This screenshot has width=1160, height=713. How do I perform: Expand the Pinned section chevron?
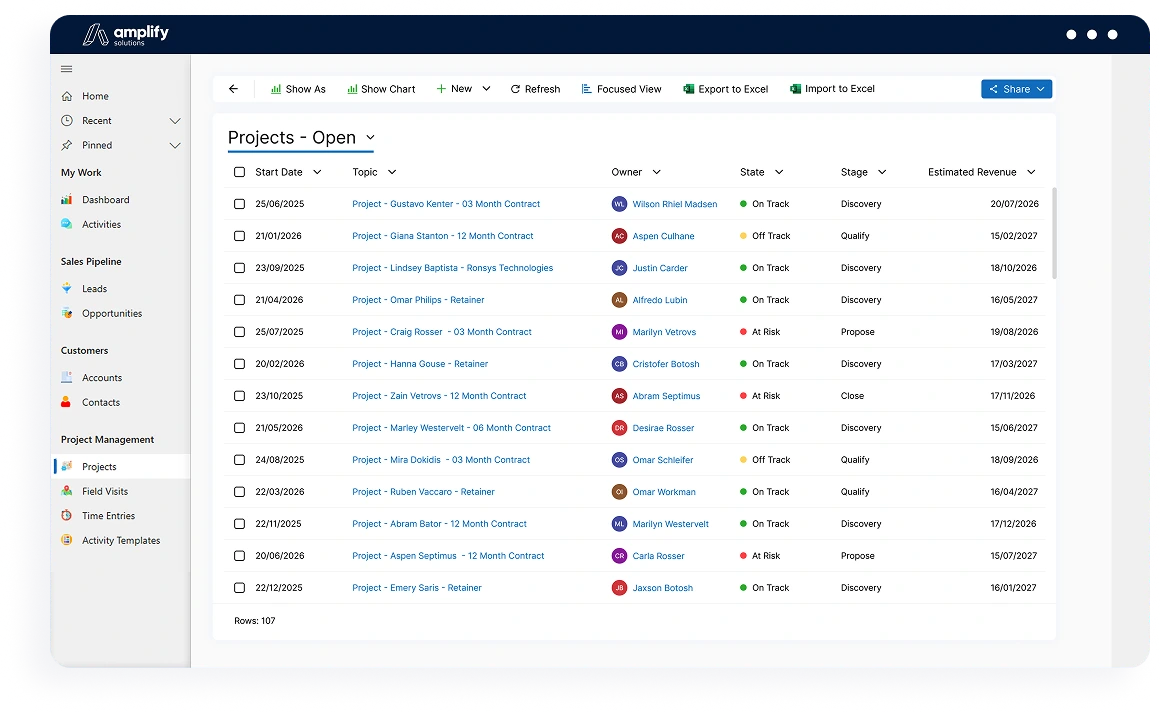pyautogui.click(x=175, y=145)
